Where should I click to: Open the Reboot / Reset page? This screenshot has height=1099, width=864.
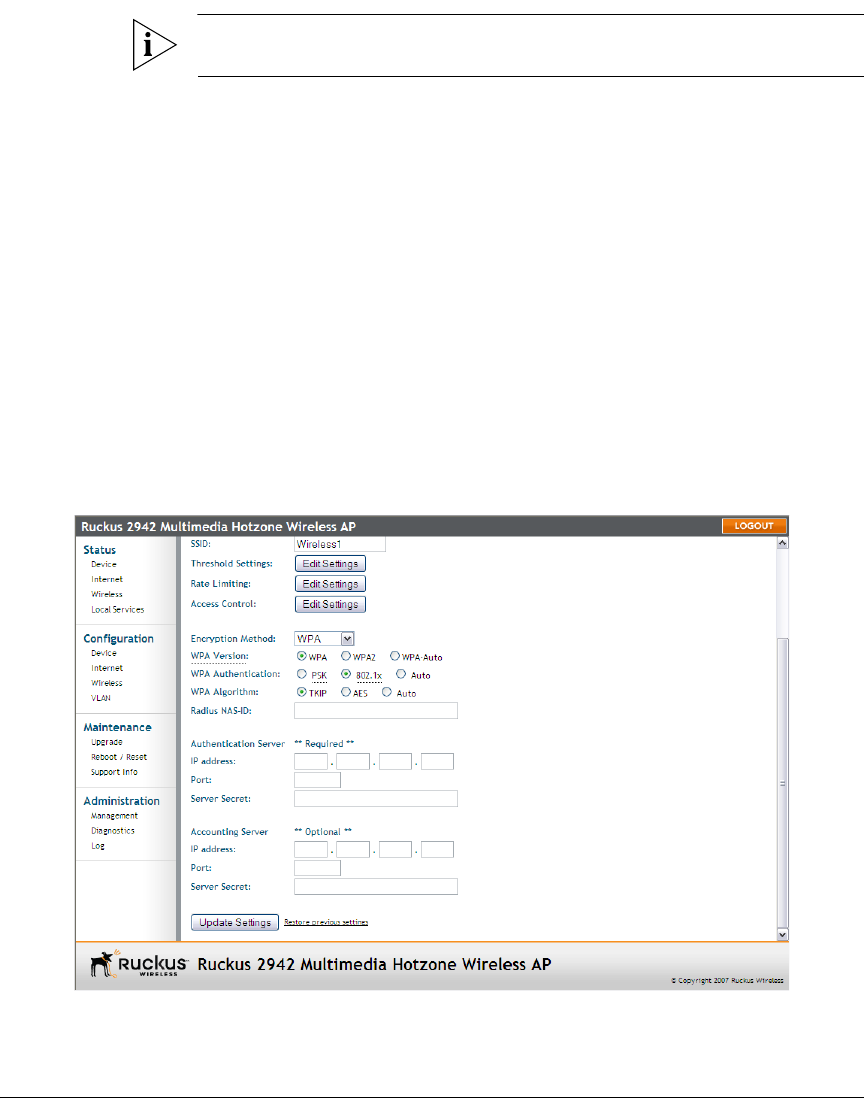point(119,757)
